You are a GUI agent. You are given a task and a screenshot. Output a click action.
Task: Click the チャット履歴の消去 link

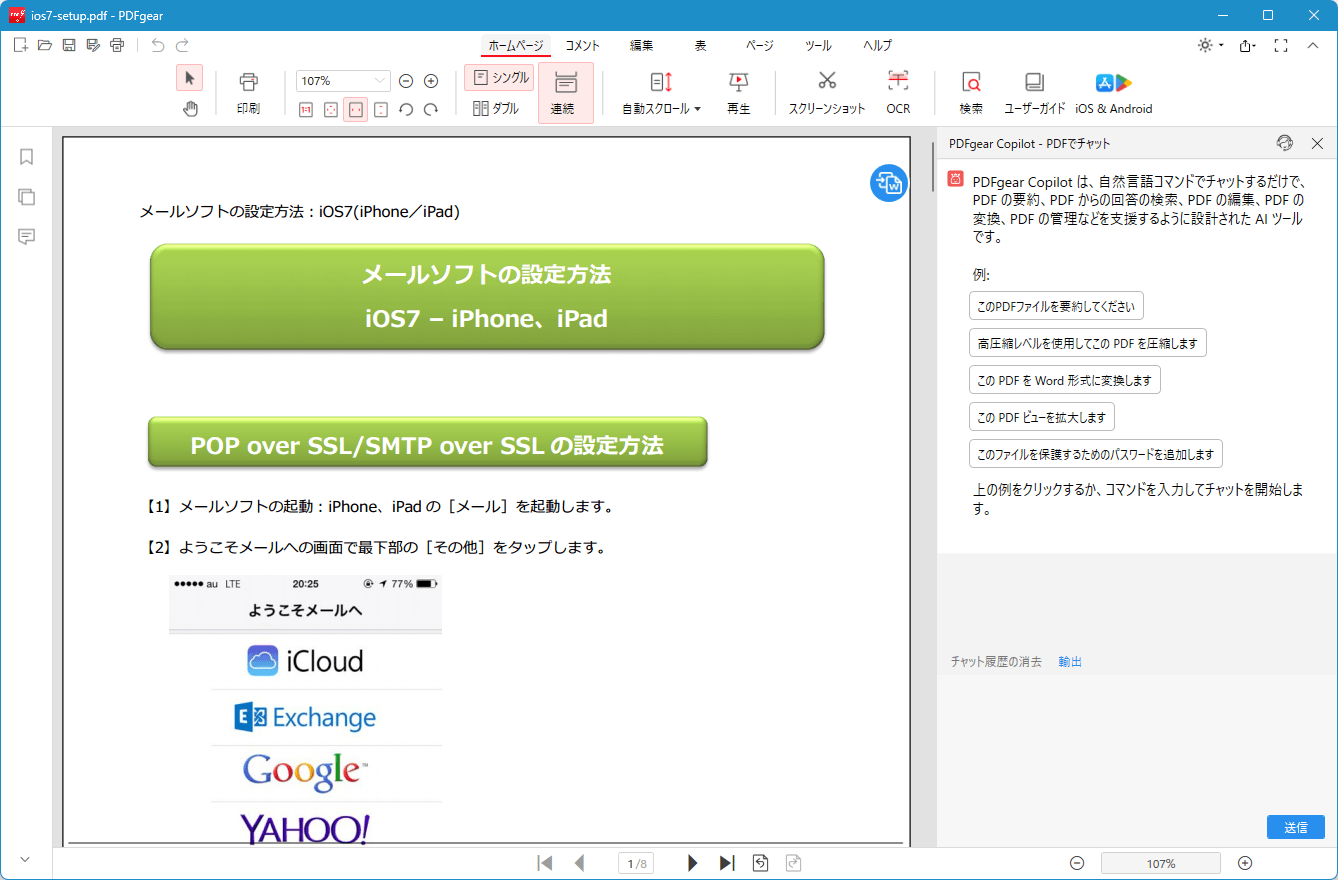pos(996,662)
